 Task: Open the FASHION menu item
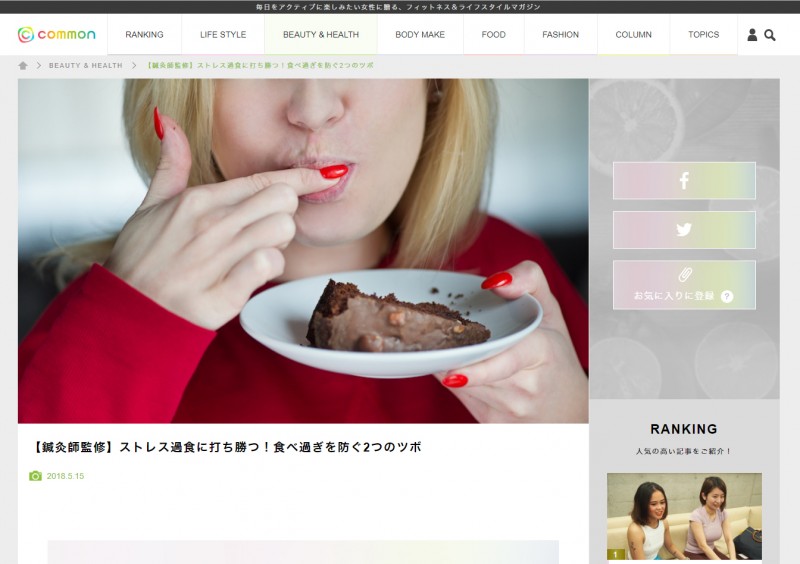(560, 35)
